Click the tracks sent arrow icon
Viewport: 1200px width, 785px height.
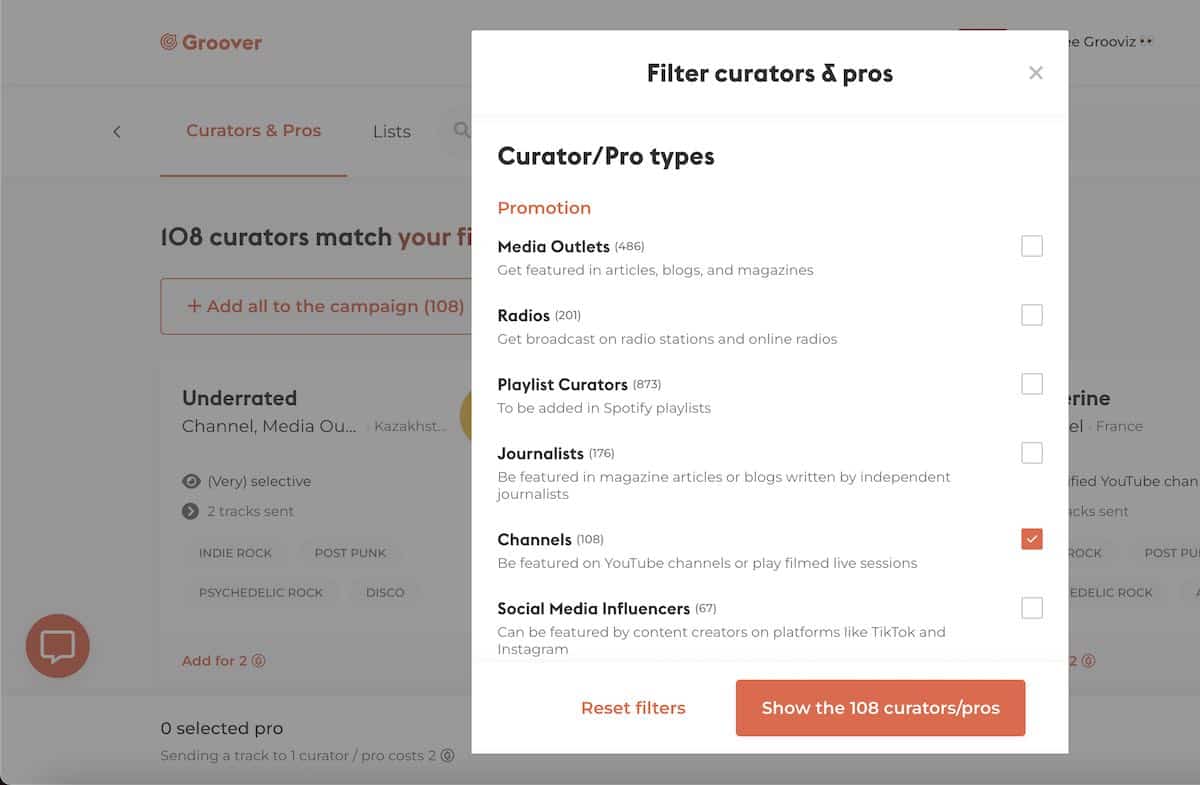(x=191, y=511)
